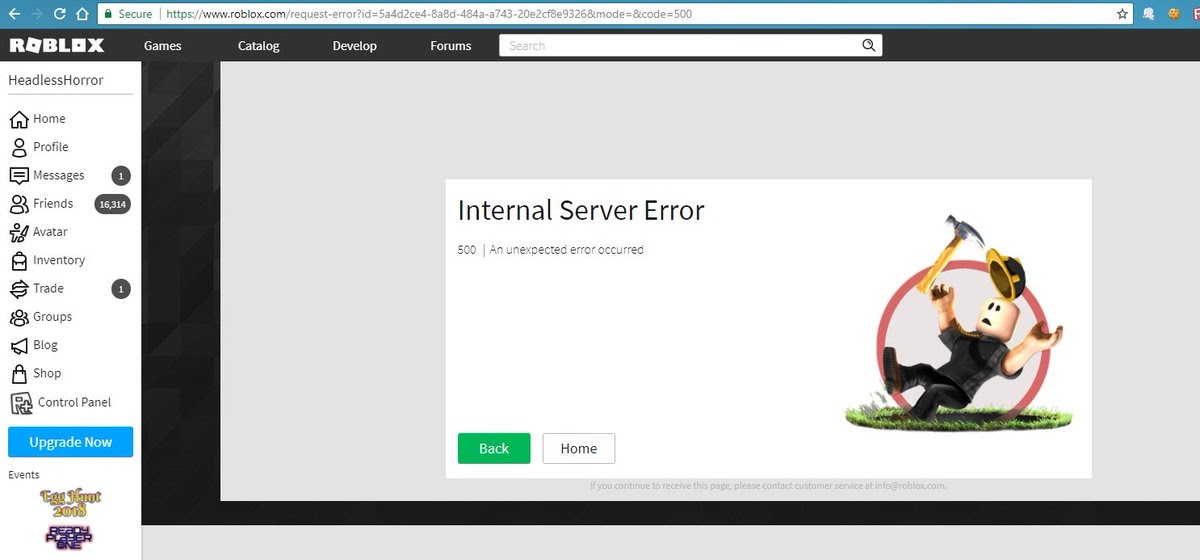The width and height of the screenshot is (1200, 560).
Task: Open the browser home icon
Action: [81, 14]
